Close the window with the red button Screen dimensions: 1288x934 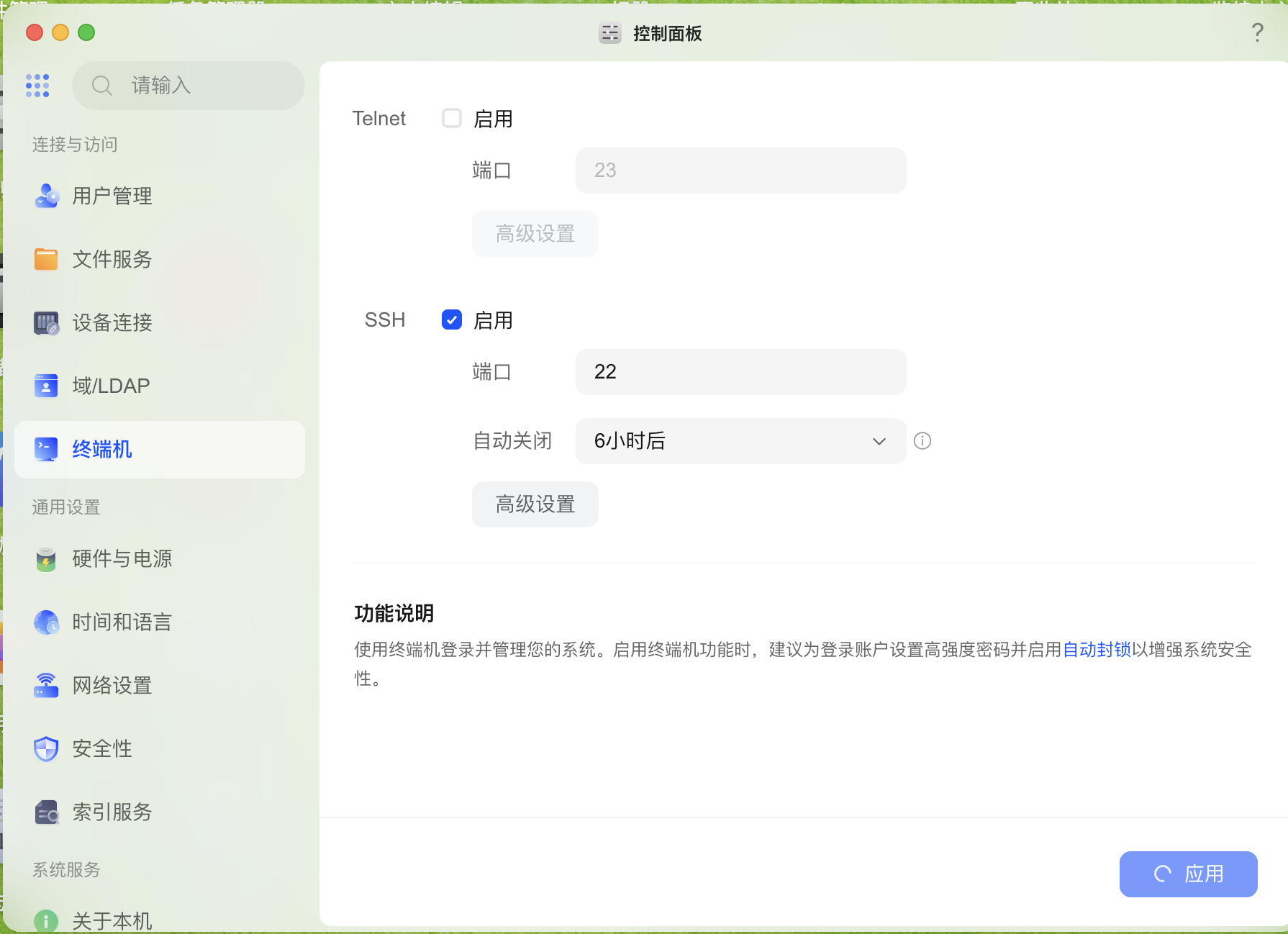coord(35,32)
